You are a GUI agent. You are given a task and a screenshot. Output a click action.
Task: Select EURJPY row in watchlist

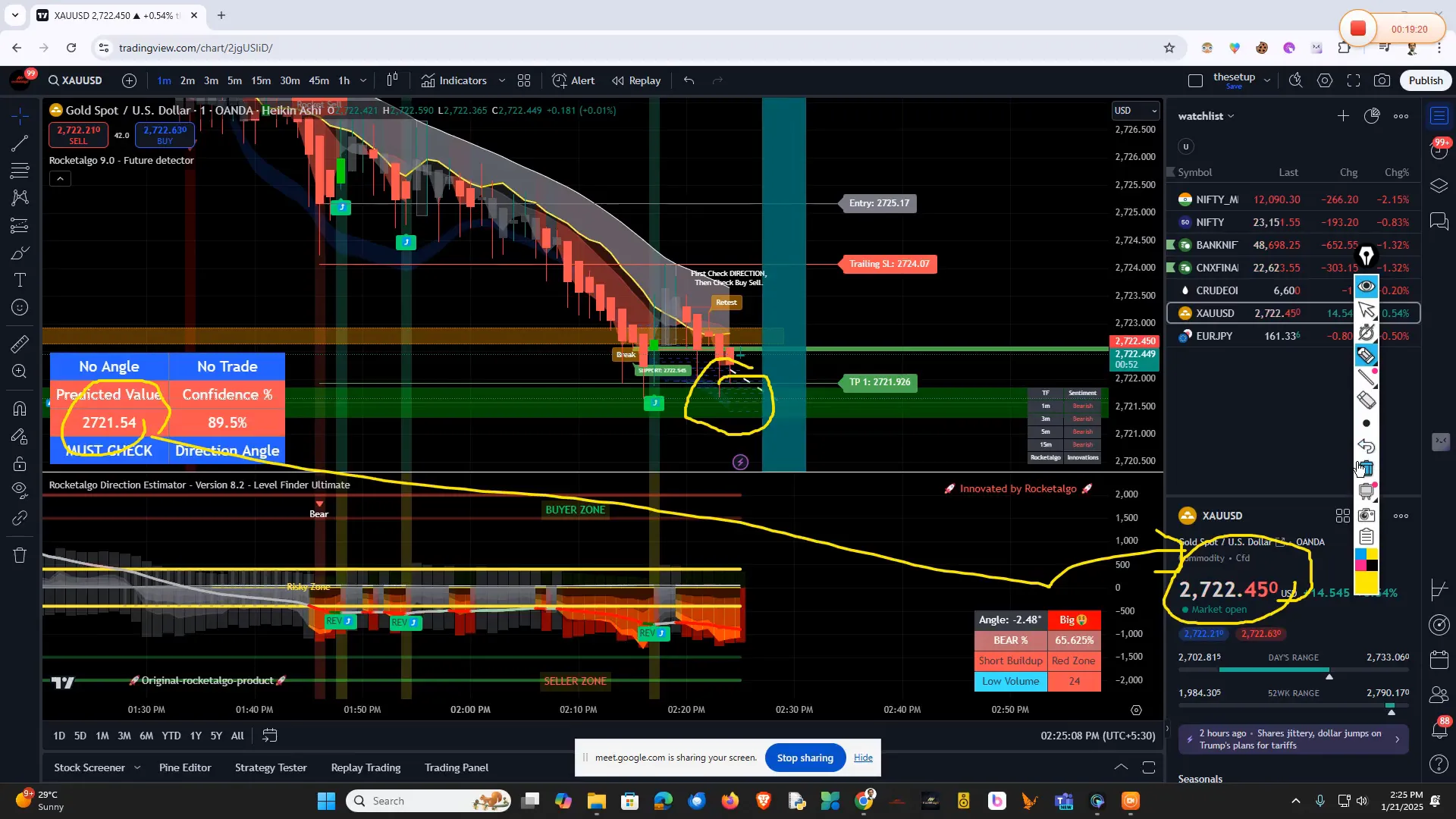point(1293,336)
